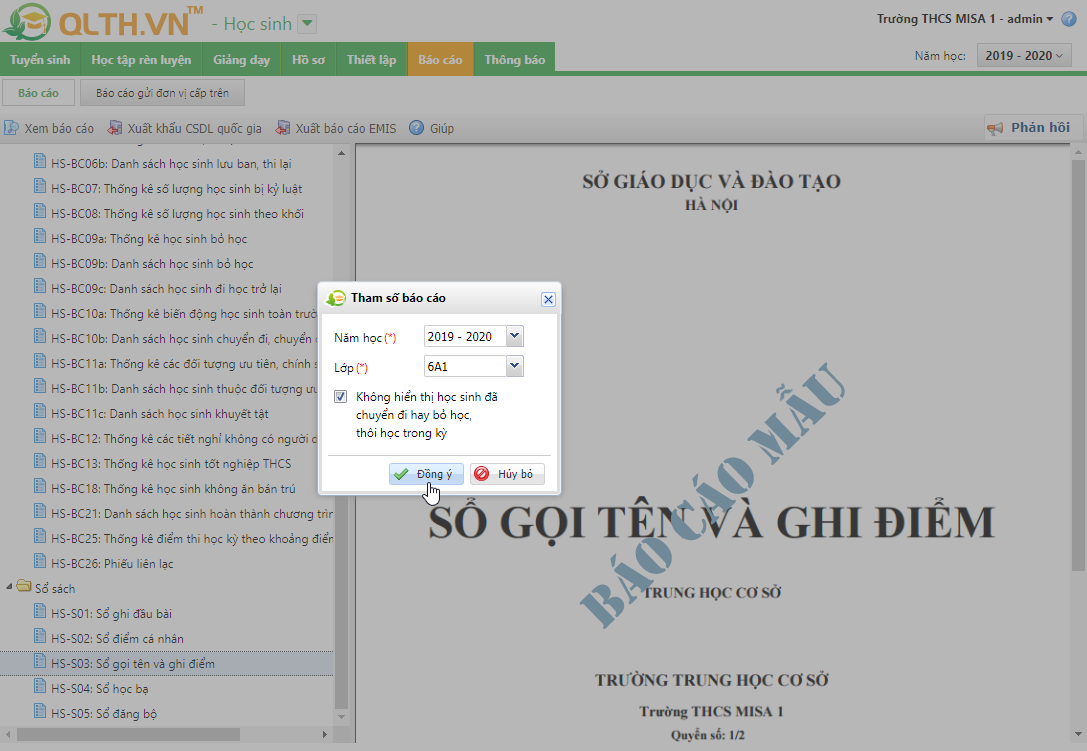Select HS-BC12 tiết nghỉ report icon
This screenshot has height=751, width=1087.
40,436
